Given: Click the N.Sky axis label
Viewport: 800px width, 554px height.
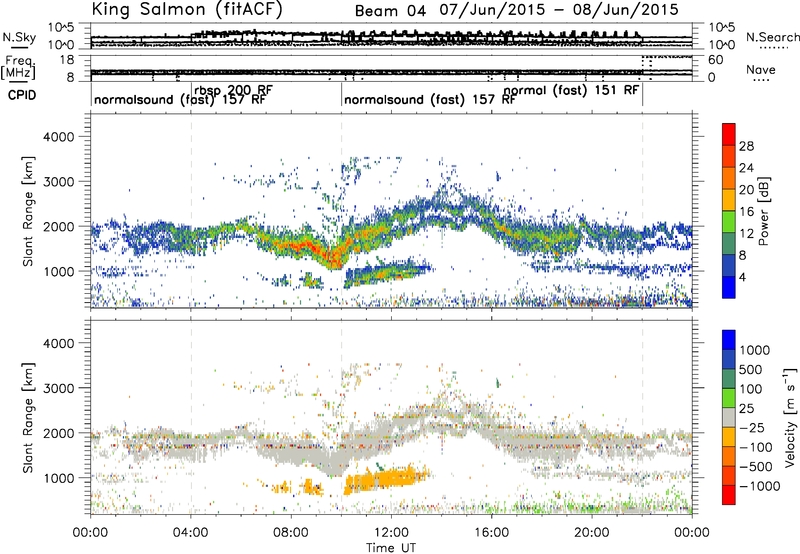Looking at the screenshot, I should pos(19,37).
